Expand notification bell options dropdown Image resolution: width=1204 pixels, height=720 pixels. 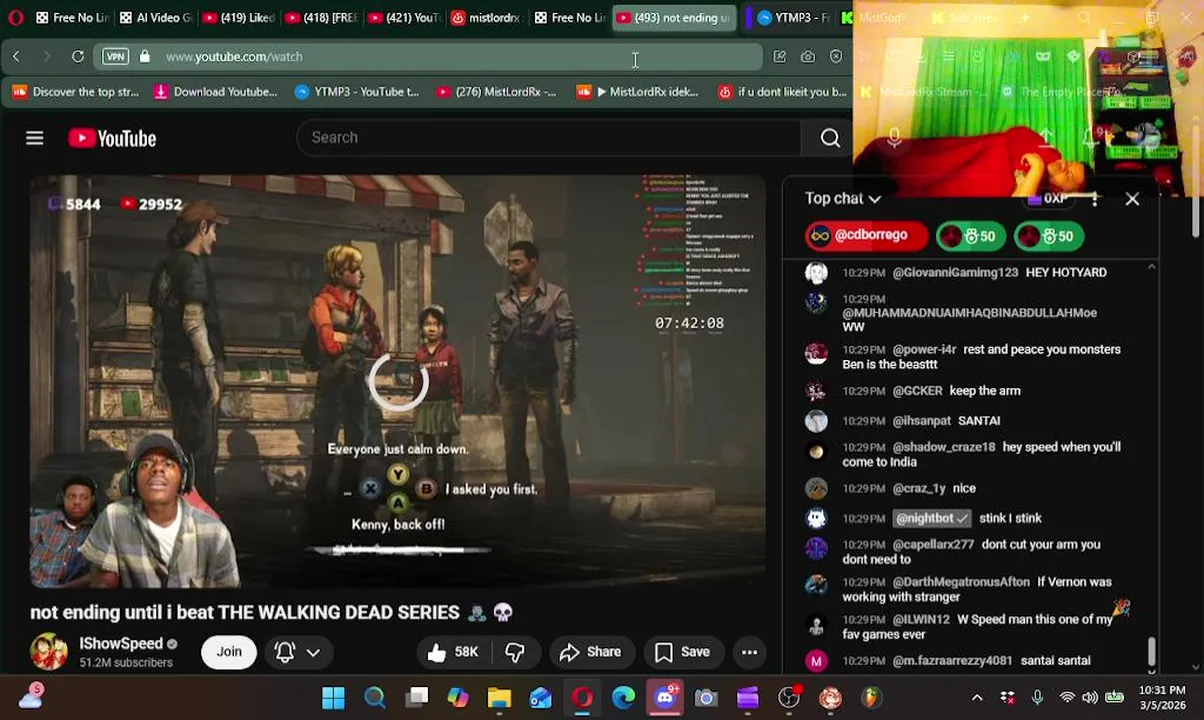pyautogui.click(x=313, y=652)
